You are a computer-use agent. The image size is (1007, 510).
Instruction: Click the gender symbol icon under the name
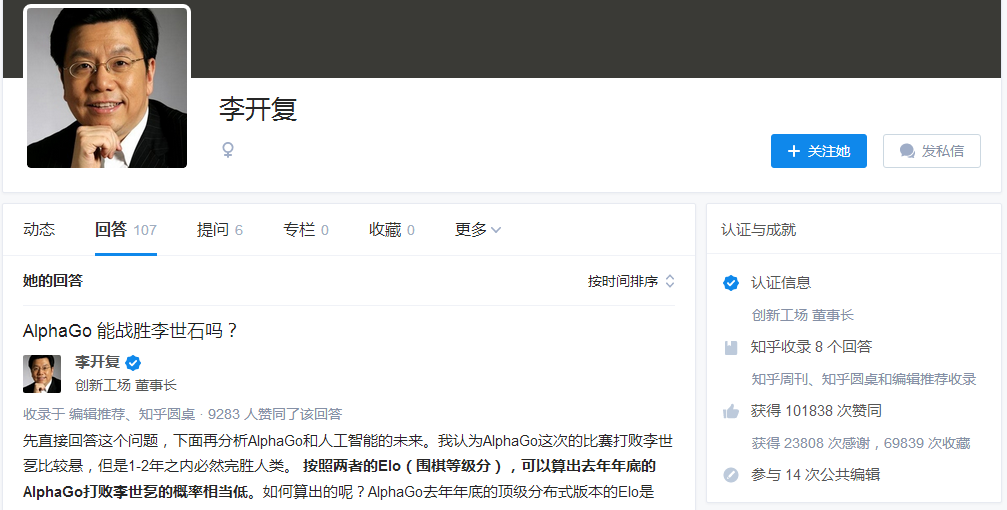click(227, 150)
